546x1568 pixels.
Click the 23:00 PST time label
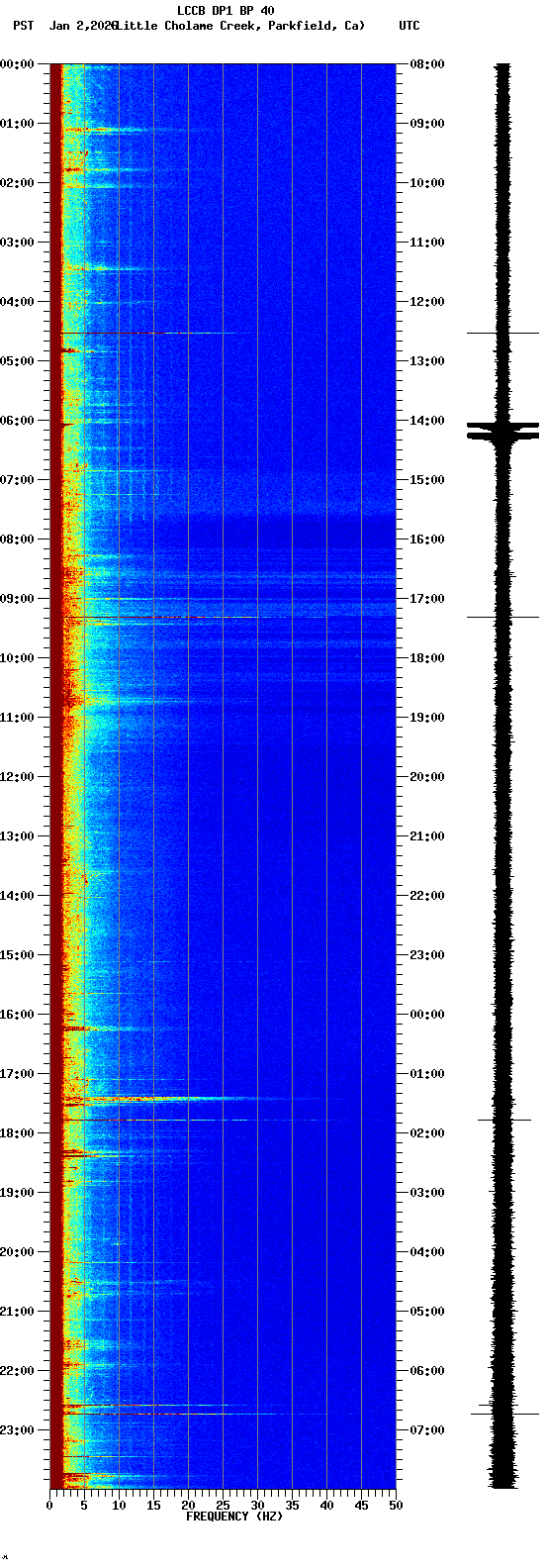point(17,1430)
